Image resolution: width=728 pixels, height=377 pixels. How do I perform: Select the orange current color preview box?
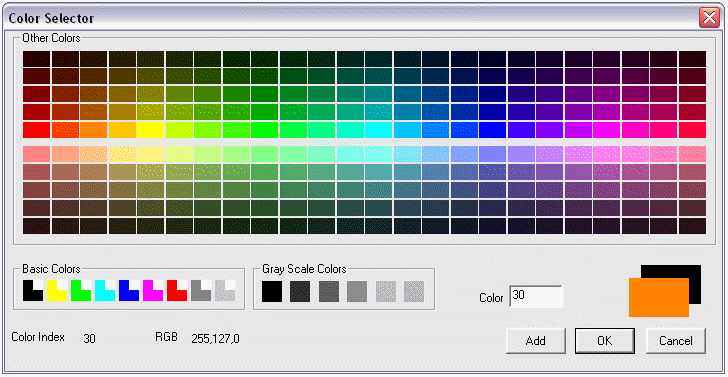658,297
